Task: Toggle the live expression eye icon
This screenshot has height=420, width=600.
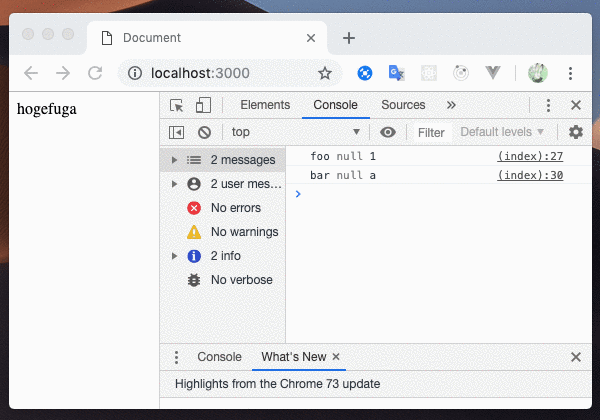Action: [388, 132]
